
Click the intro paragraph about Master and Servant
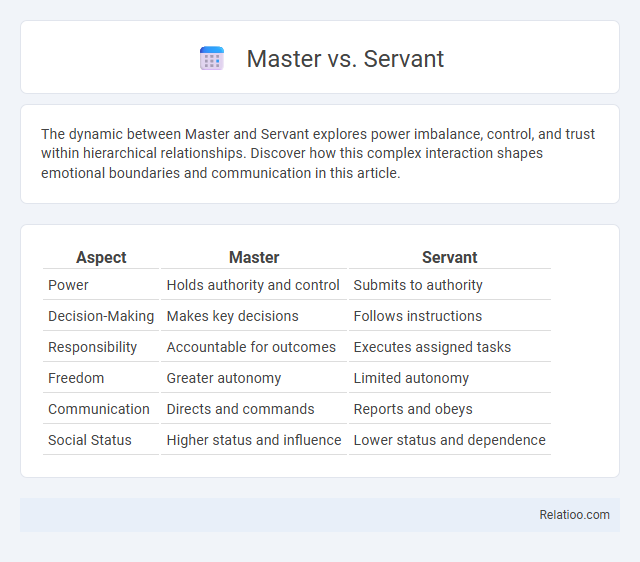pyautogui.click(x=318, y=153)
